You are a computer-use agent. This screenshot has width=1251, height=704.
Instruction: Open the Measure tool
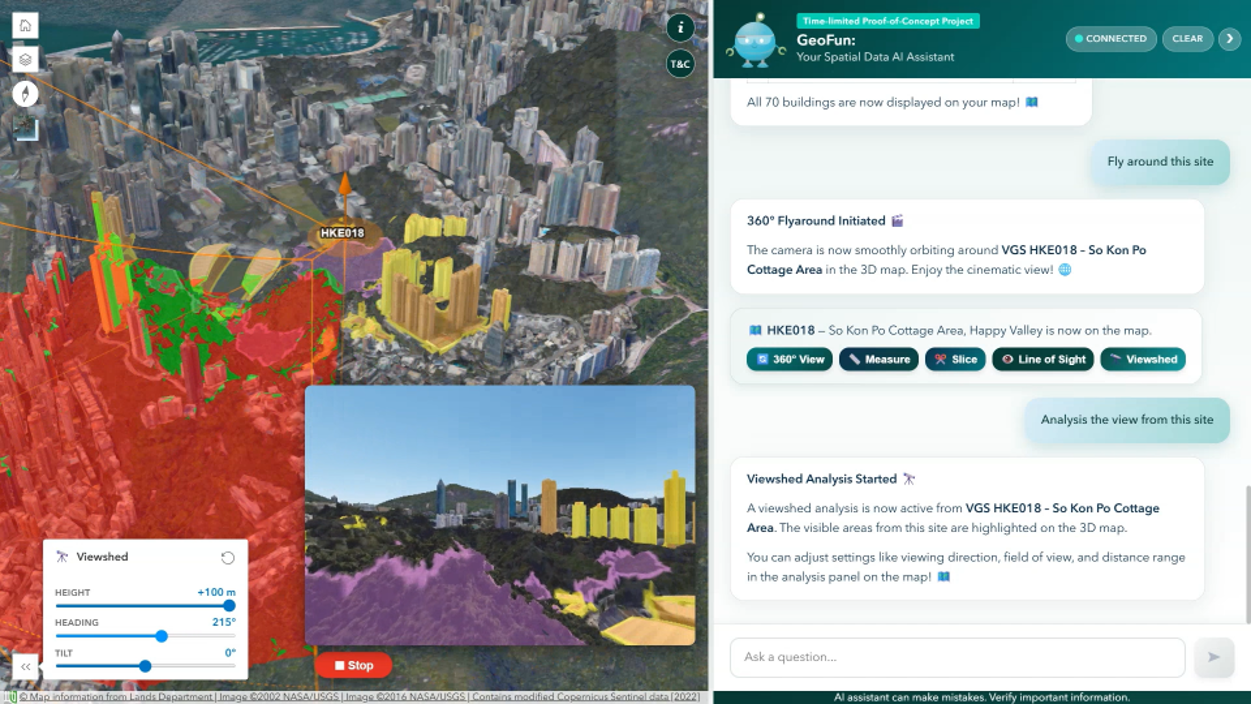click(x=878, y=359)
